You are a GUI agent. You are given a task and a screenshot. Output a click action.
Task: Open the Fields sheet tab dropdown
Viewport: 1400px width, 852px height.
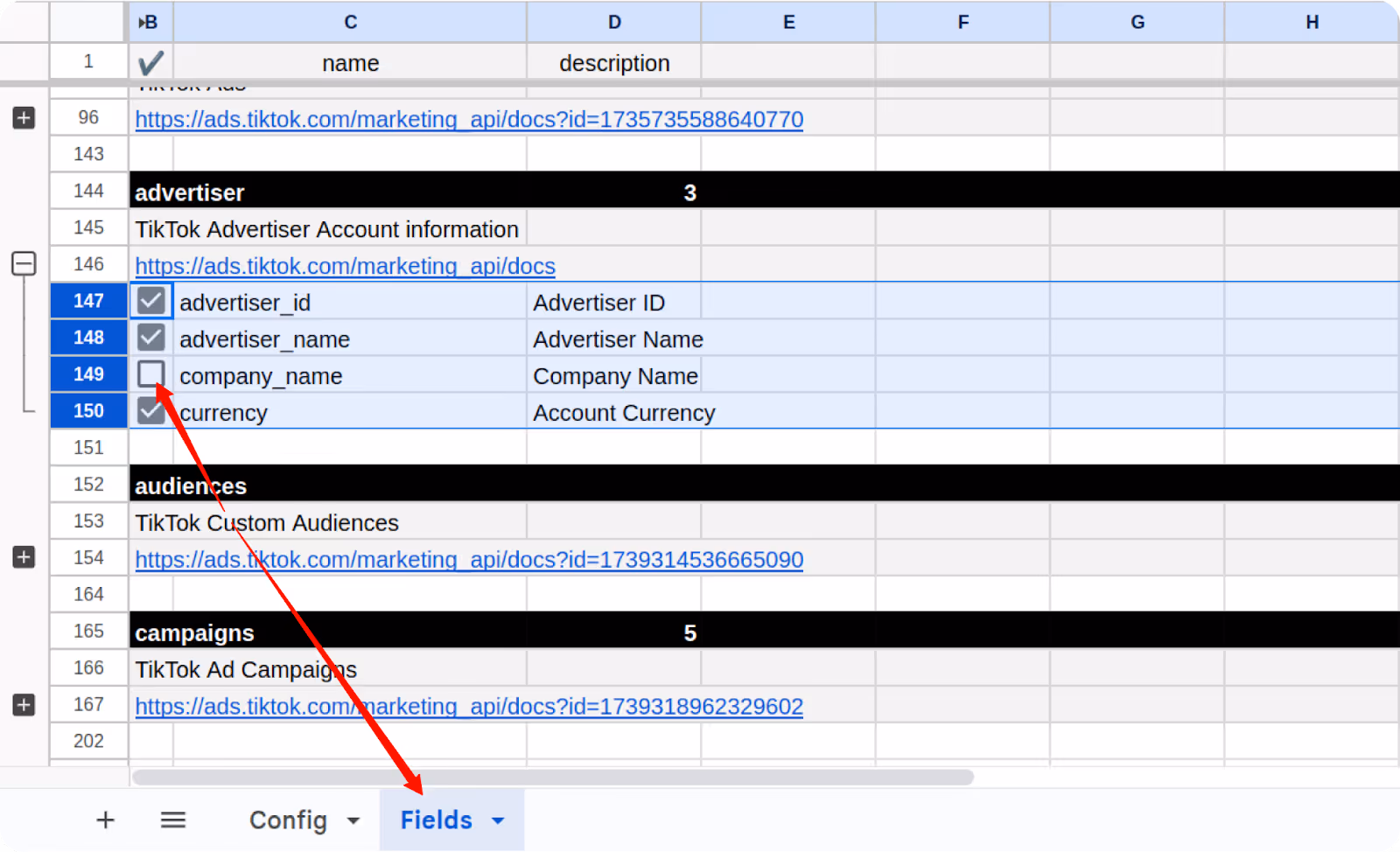pos(498,820)
